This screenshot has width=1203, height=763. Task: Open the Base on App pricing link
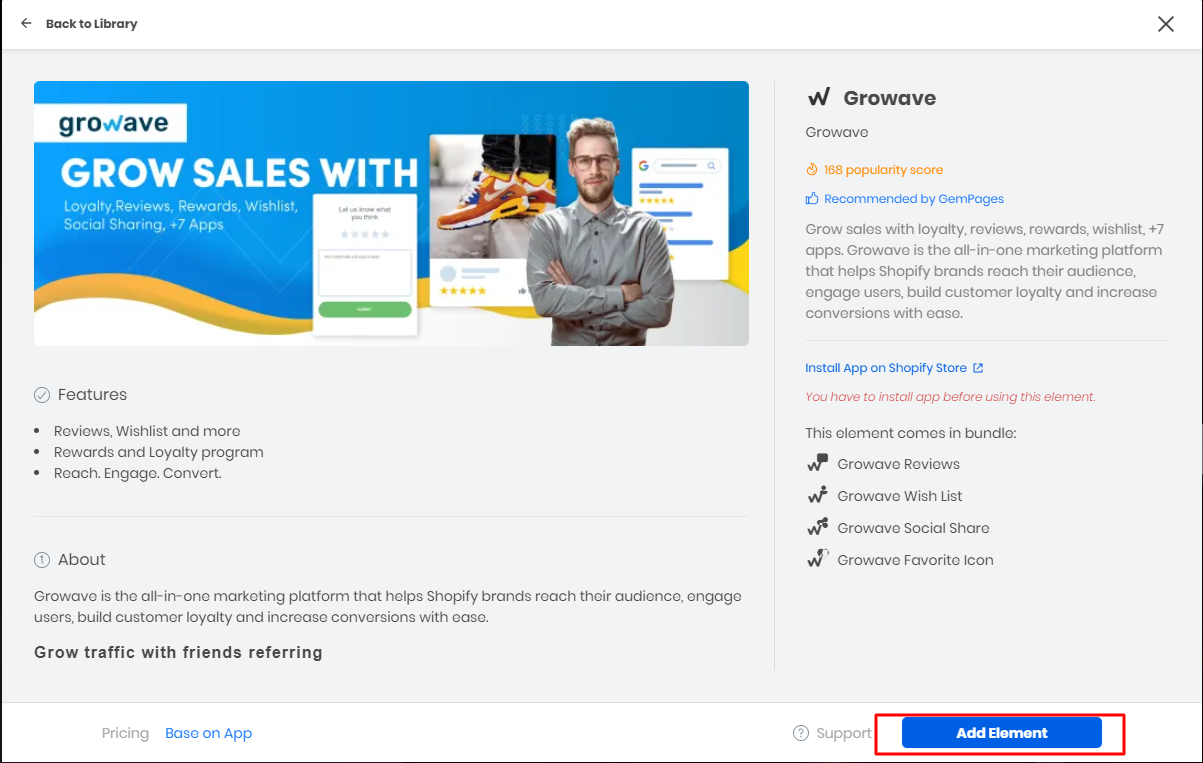208,733
